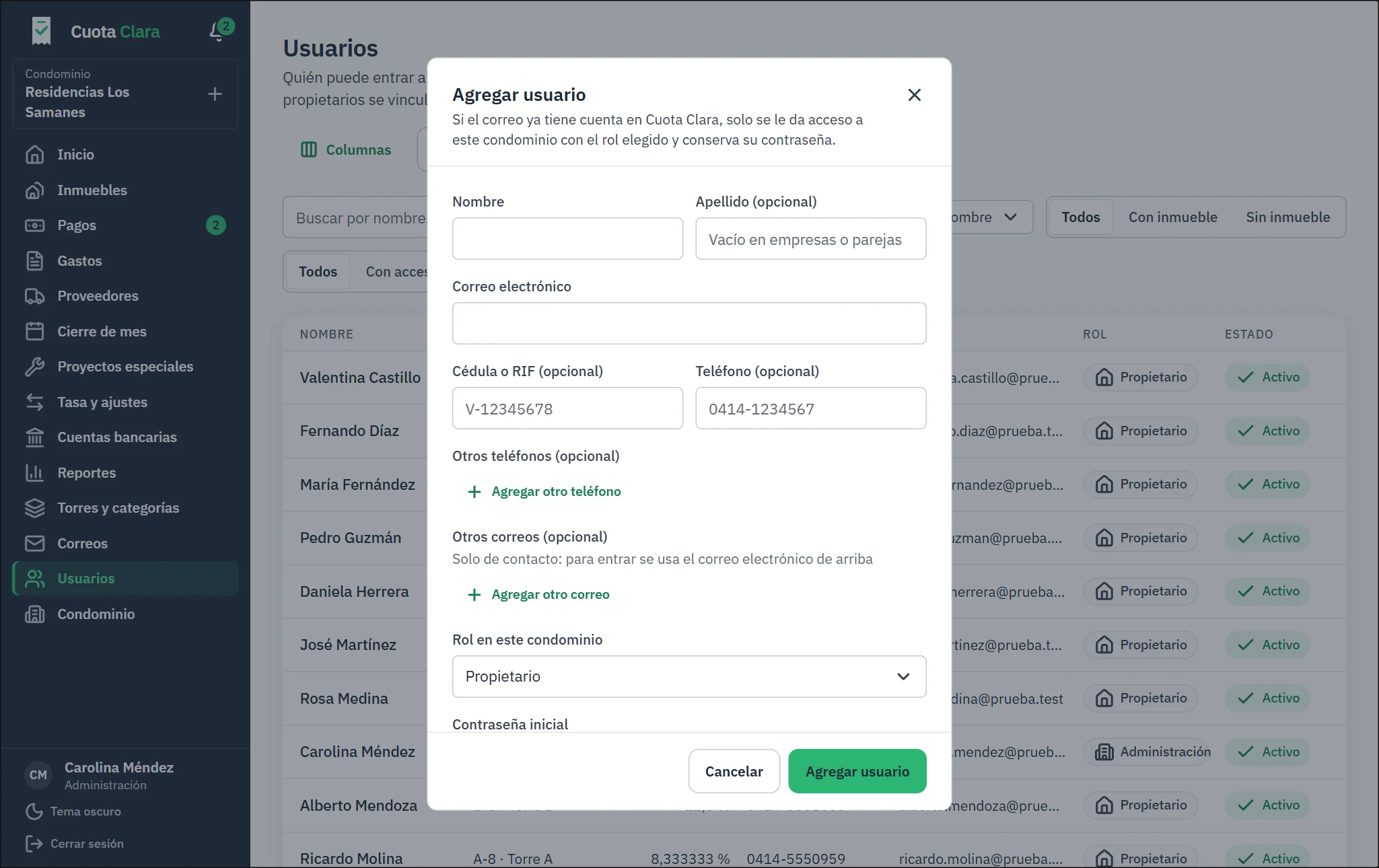Click the Cédula o RIF field
1379x868 pixels.
tap(567, 408)
